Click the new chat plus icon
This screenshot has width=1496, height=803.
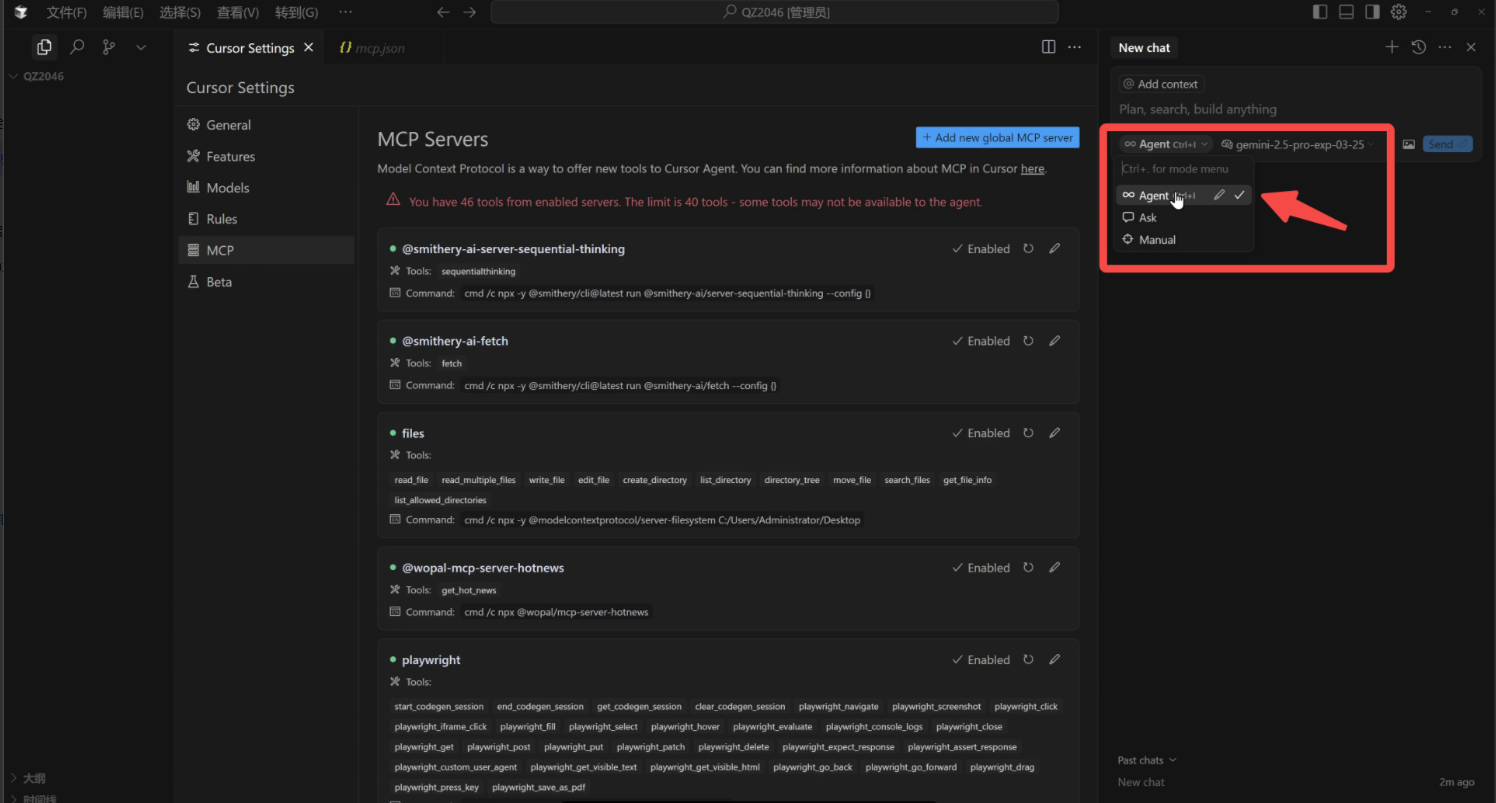click(1392, 47)
